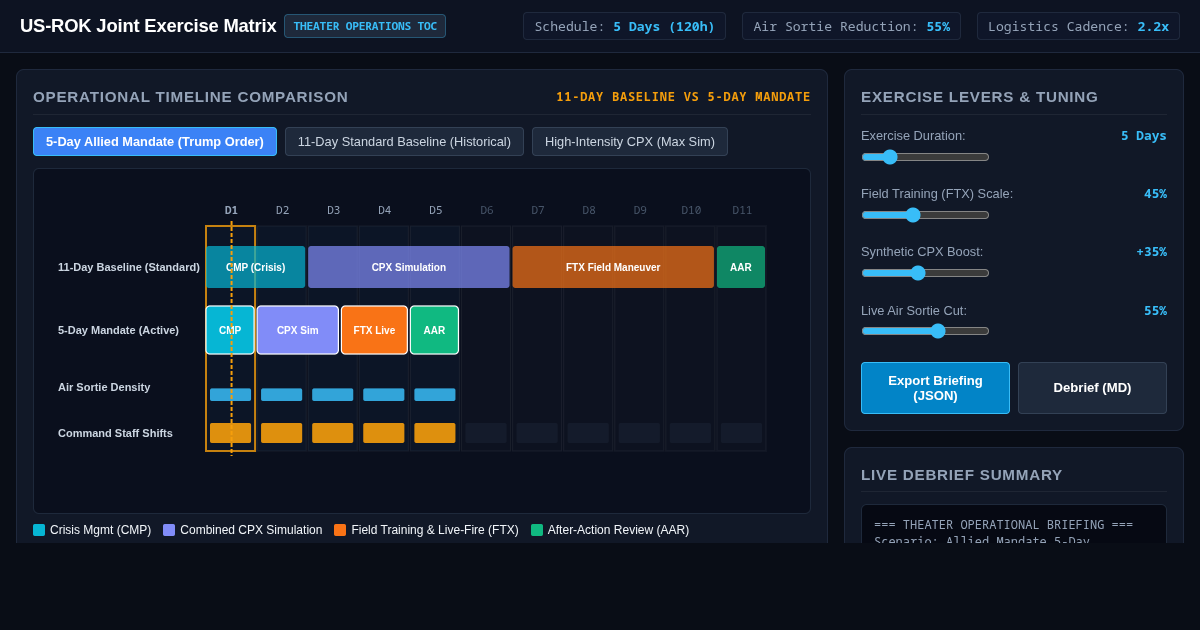Select baseline AAR block on D11
Viewport: 1200px width, 630px height.
pos(741,267)
